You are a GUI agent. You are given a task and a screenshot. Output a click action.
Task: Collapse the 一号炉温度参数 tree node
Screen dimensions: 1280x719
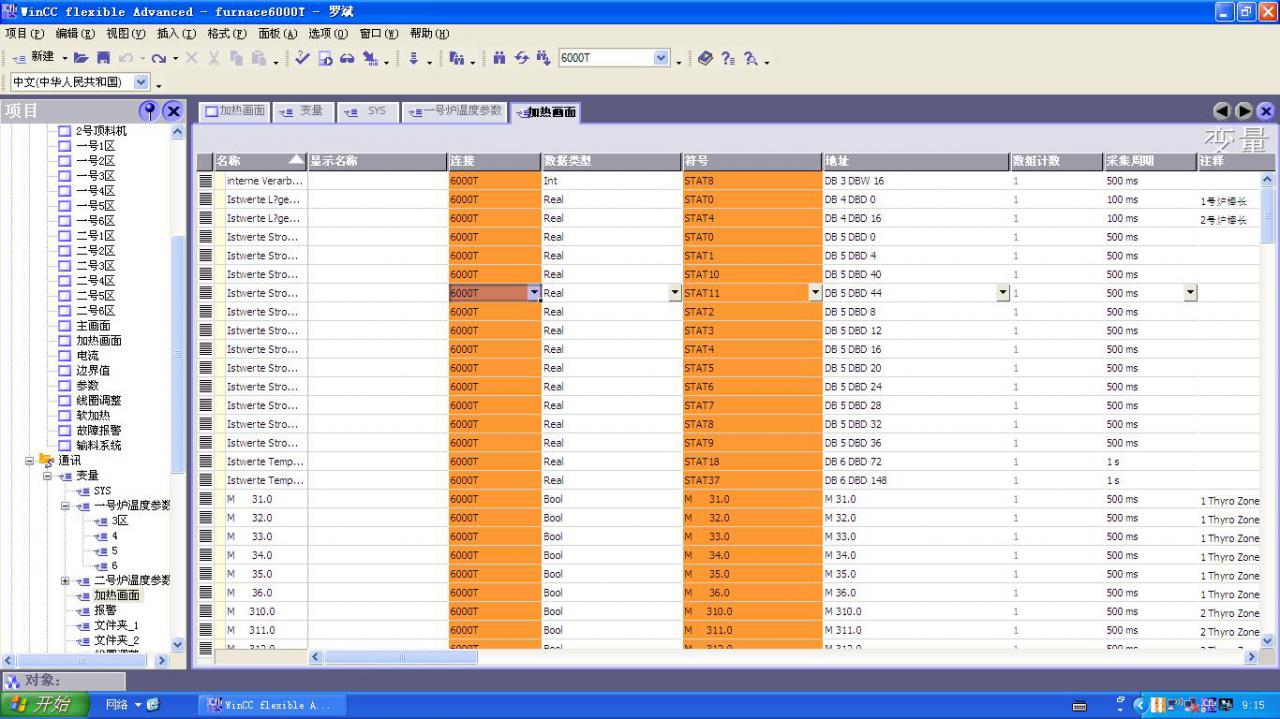[x=66, y=506]
